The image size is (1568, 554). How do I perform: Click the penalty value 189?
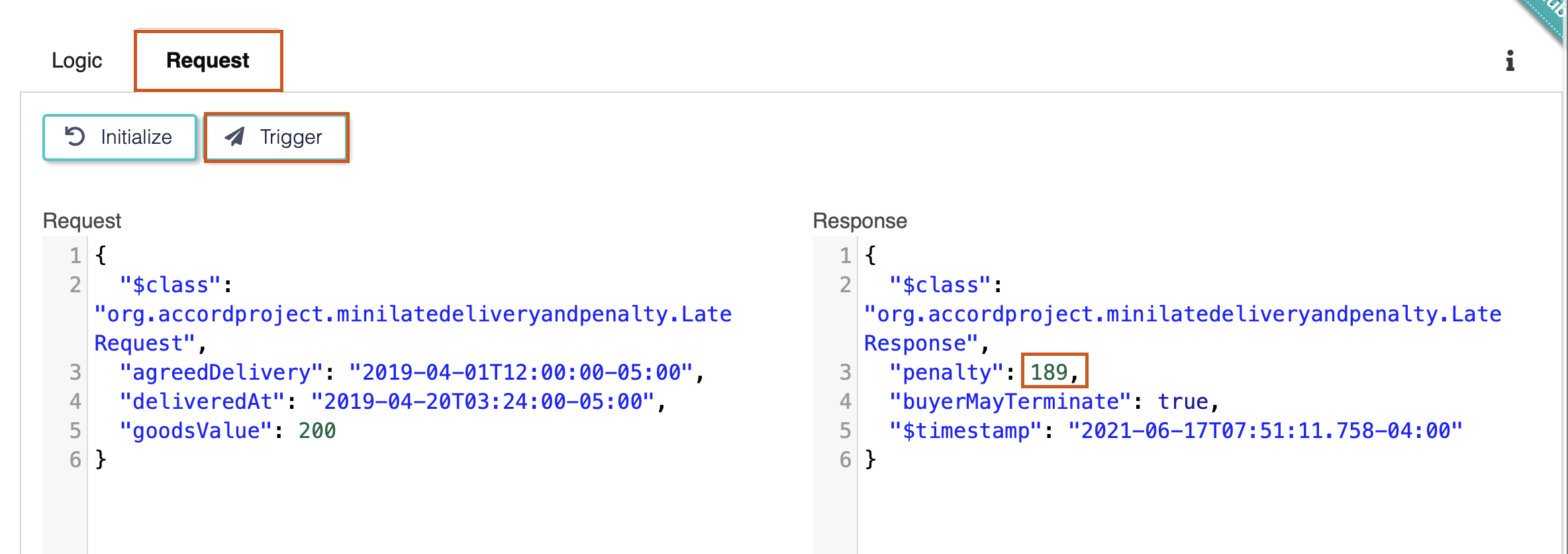(1048, 372)
